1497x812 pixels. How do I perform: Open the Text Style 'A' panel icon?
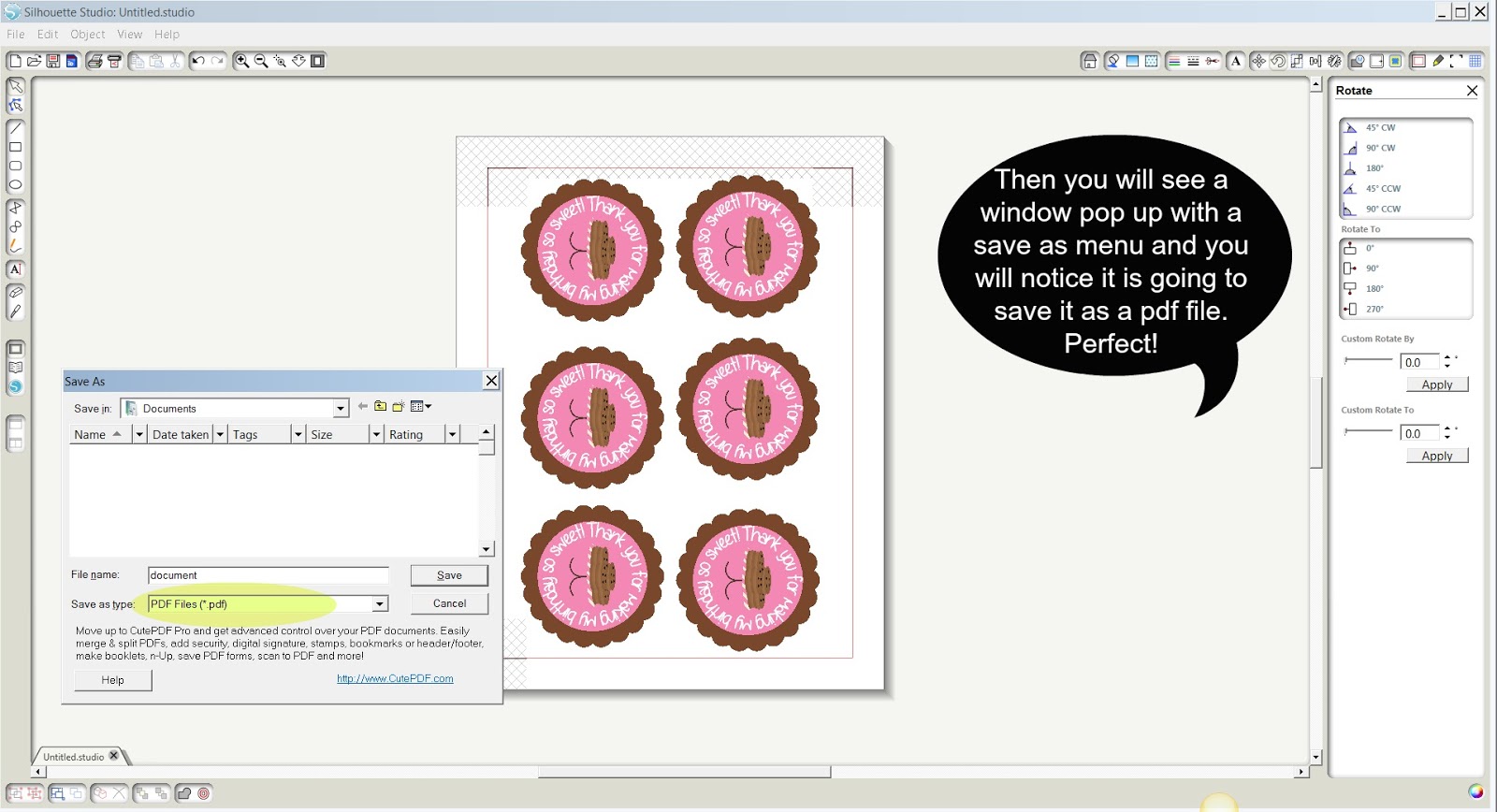pos(1236,61)
